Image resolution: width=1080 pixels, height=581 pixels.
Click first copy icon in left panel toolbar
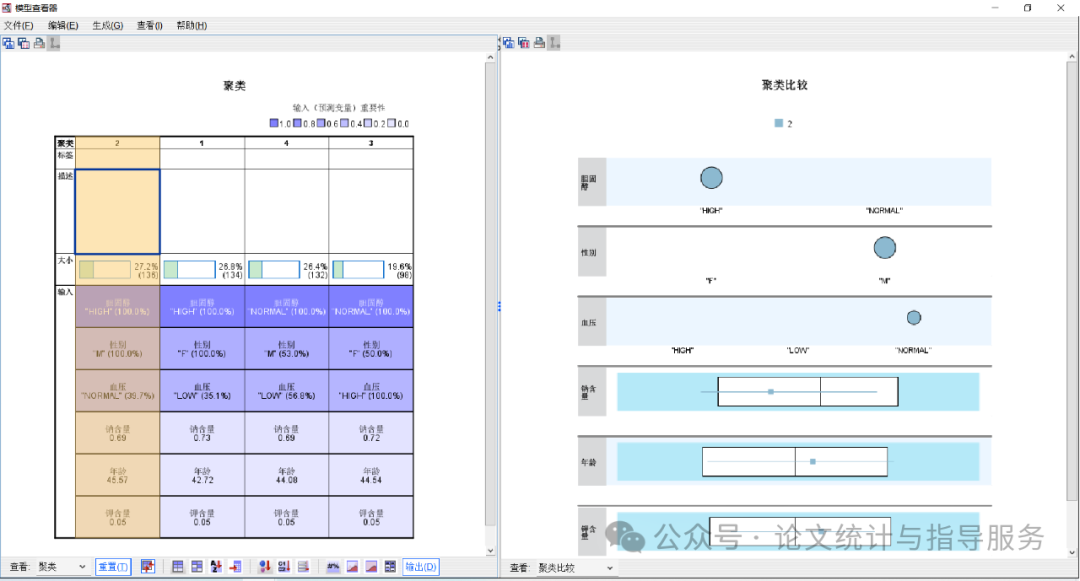coord(8,43)
